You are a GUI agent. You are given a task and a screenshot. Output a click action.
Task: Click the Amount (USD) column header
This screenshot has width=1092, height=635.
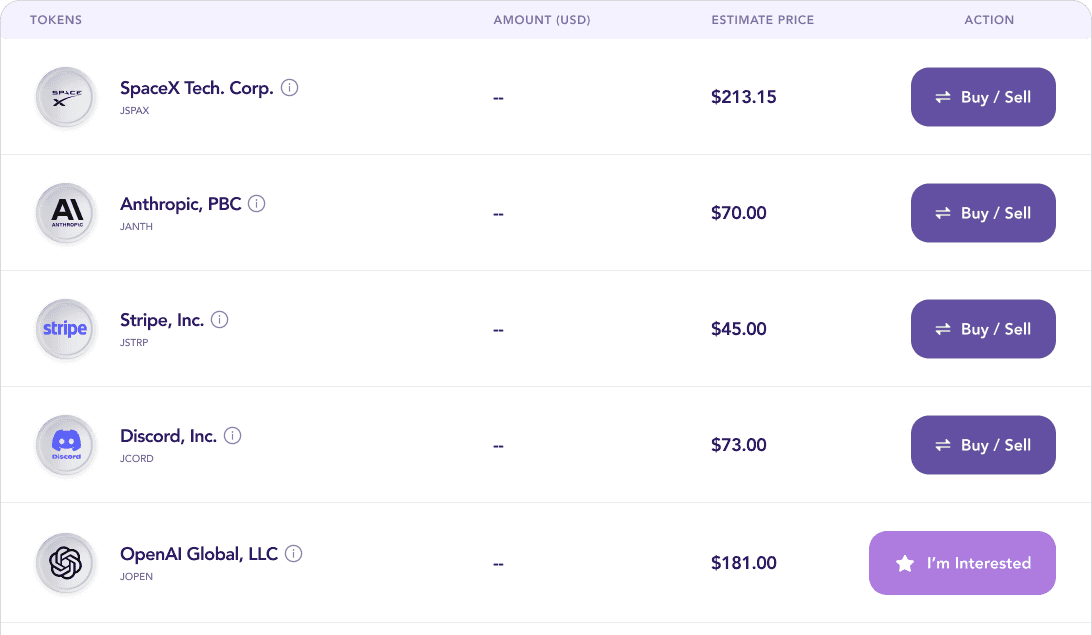click(542, 20)
